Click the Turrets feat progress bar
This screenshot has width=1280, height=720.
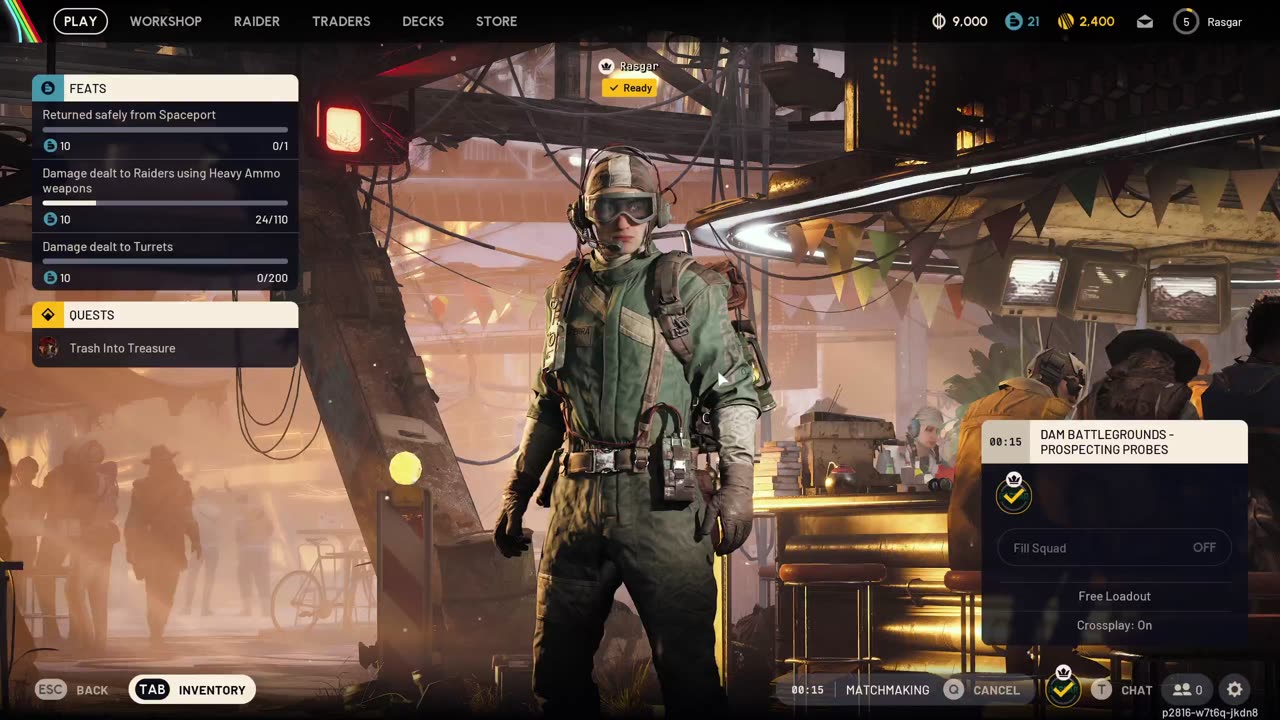(x=165, y=261)
